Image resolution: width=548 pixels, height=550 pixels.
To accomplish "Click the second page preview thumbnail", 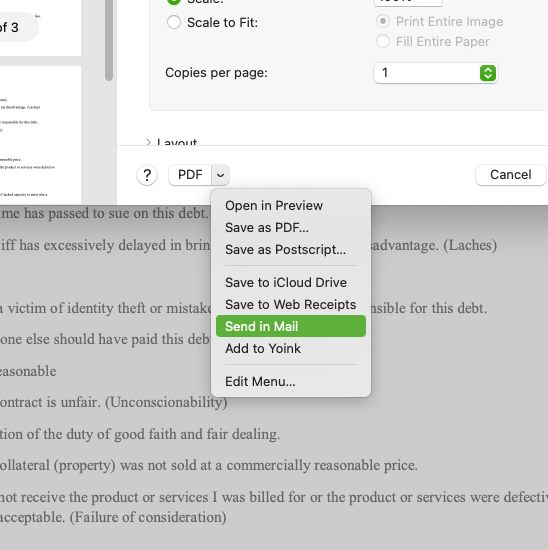I will tap(40, 135).
